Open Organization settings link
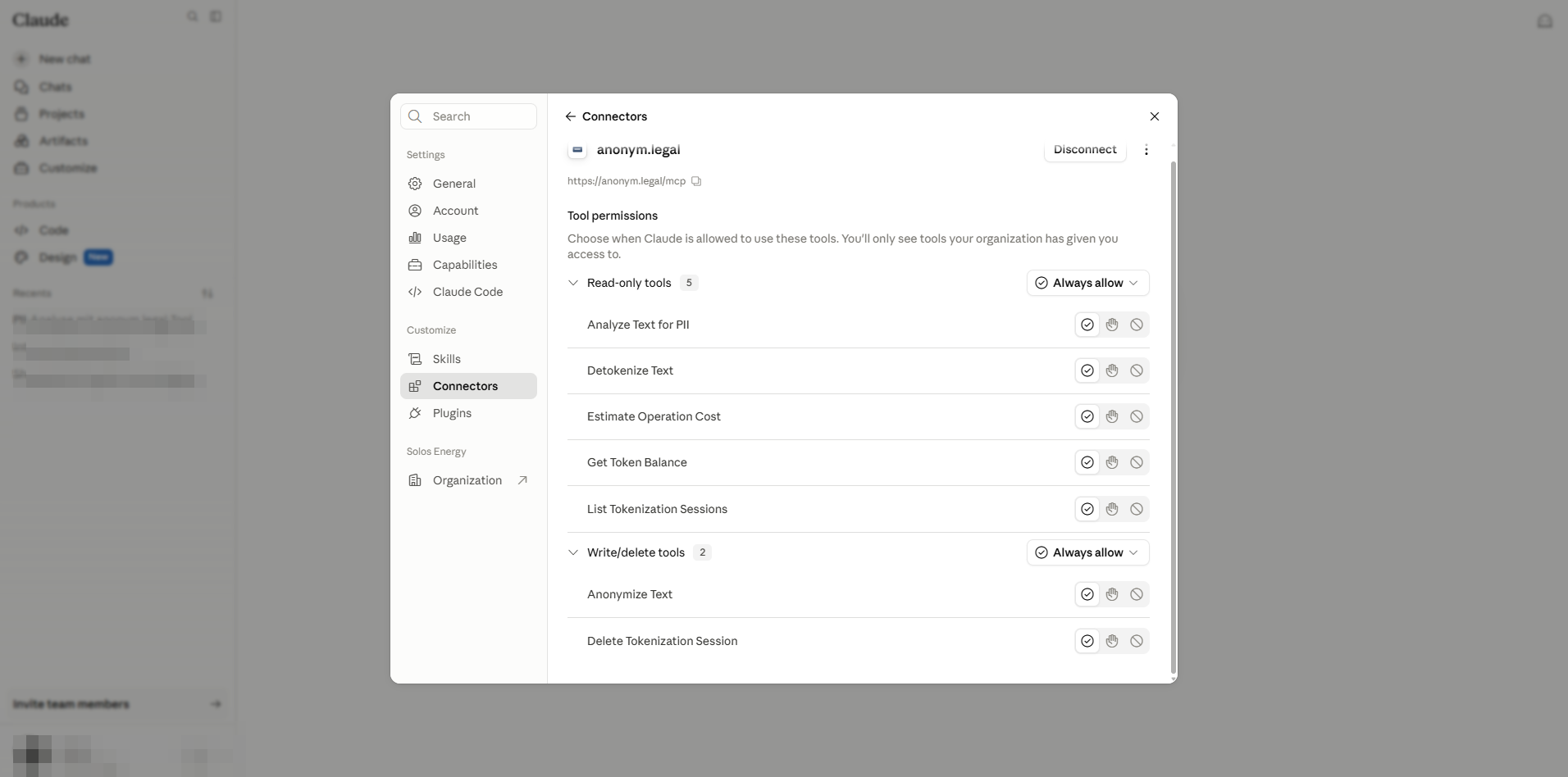The image size is (1568, 777). click(x=468, y=480)
